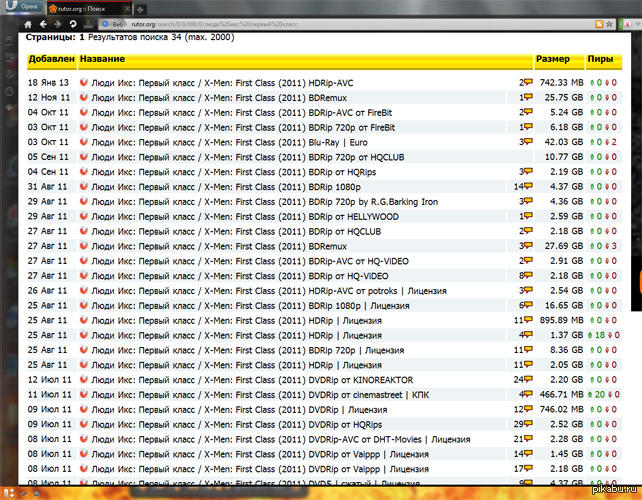Click download icon for HDRip-AVC 18 Янв 13 row
The width and height of the screenshot is (642, 500).
[84, 82]
